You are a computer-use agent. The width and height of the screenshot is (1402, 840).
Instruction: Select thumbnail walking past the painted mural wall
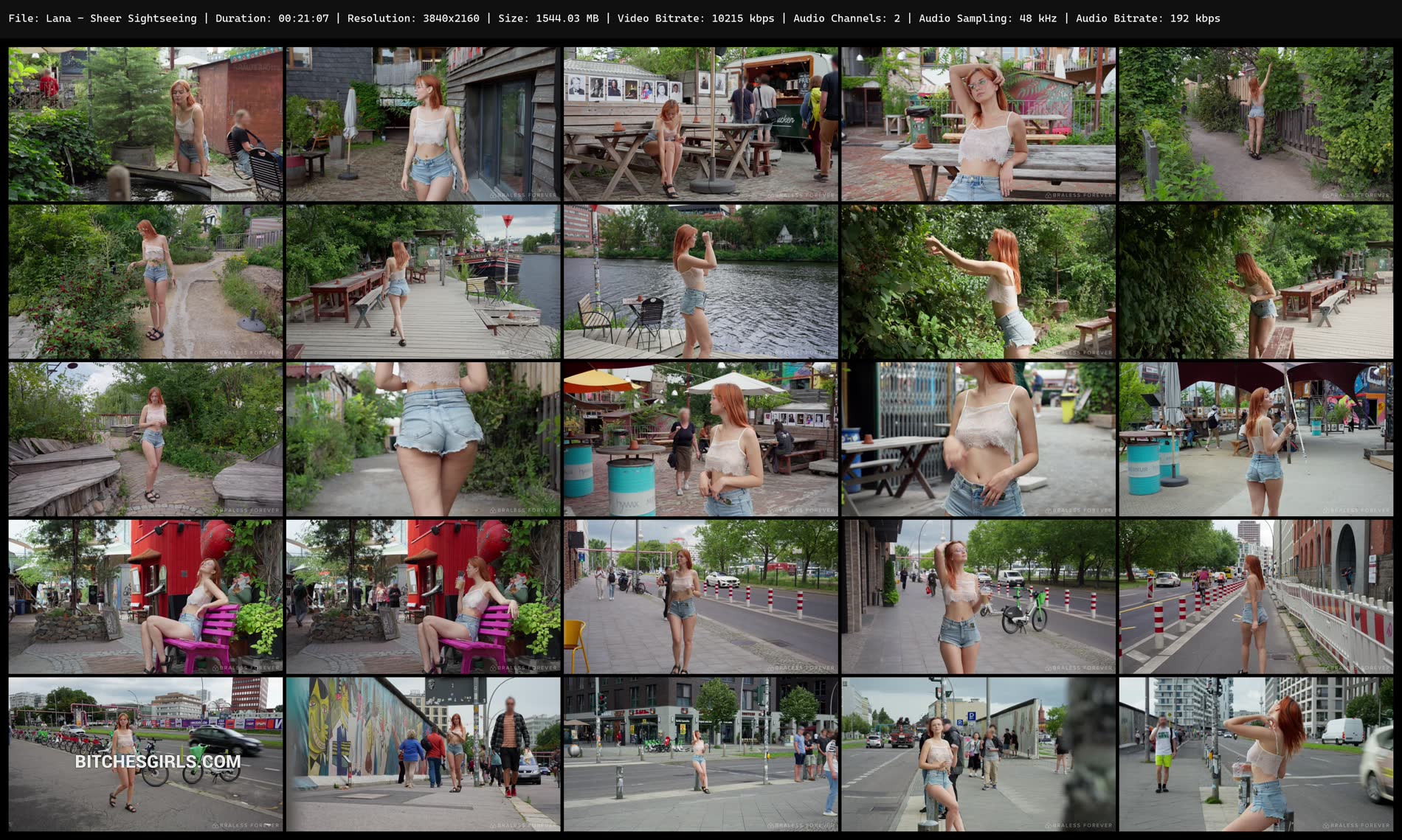423,754
